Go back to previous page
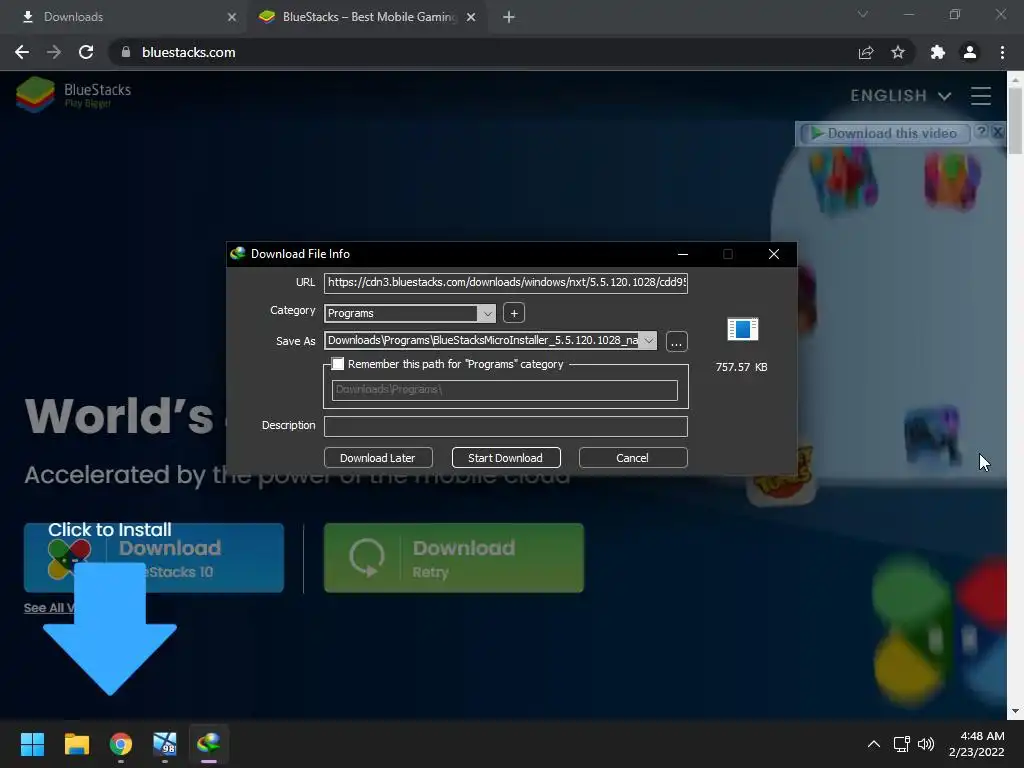The image size is (1024, 768). pos(22,52)
